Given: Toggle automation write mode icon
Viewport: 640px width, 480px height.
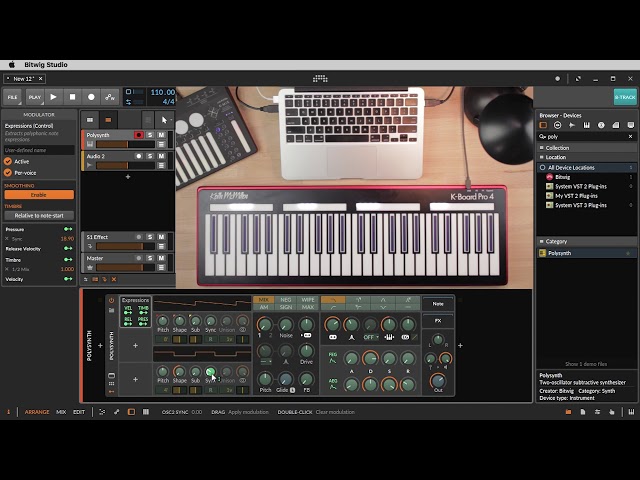Looking at the screenshot, I should (110, 97).
